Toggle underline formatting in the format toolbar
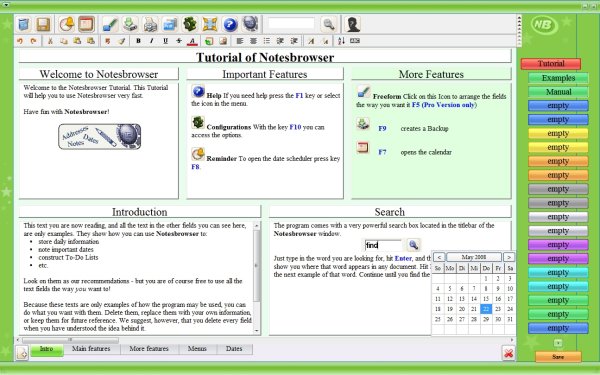The image size is (600, 375). 165,41
